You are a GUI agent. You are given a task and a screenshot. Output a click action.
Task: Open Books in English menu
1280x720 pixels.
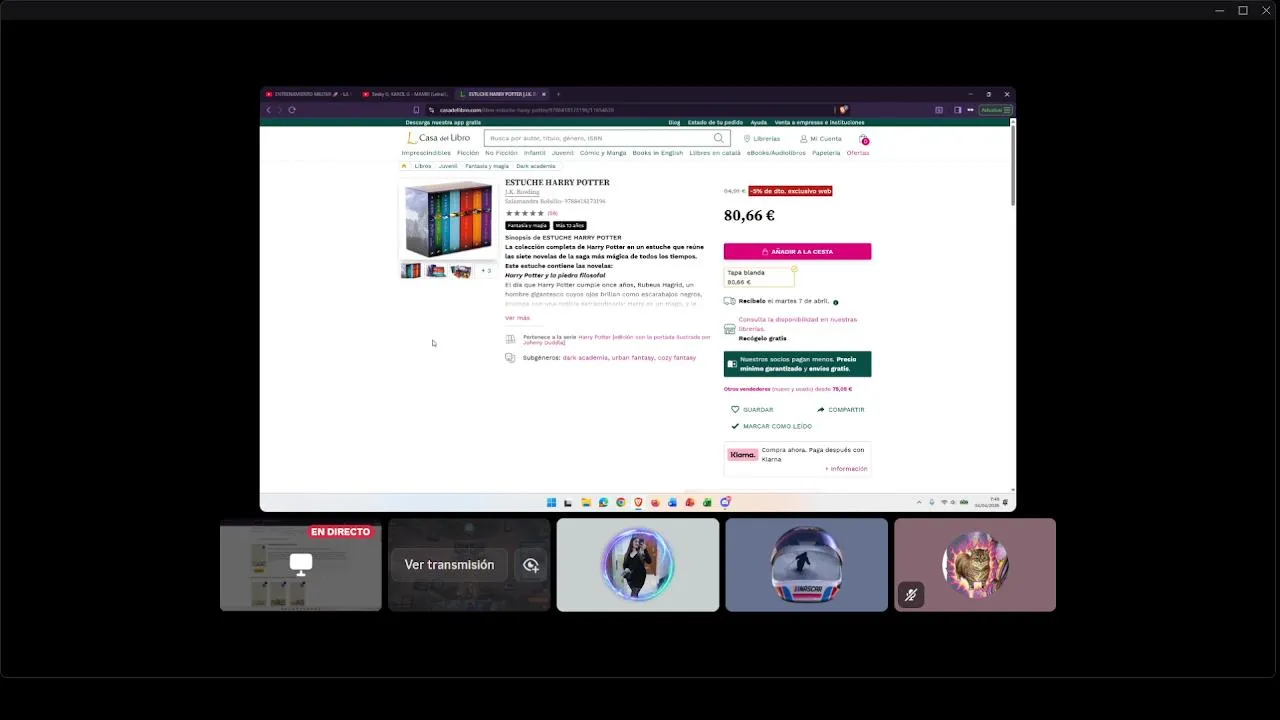pyautogui.click(x=657, y=153)
